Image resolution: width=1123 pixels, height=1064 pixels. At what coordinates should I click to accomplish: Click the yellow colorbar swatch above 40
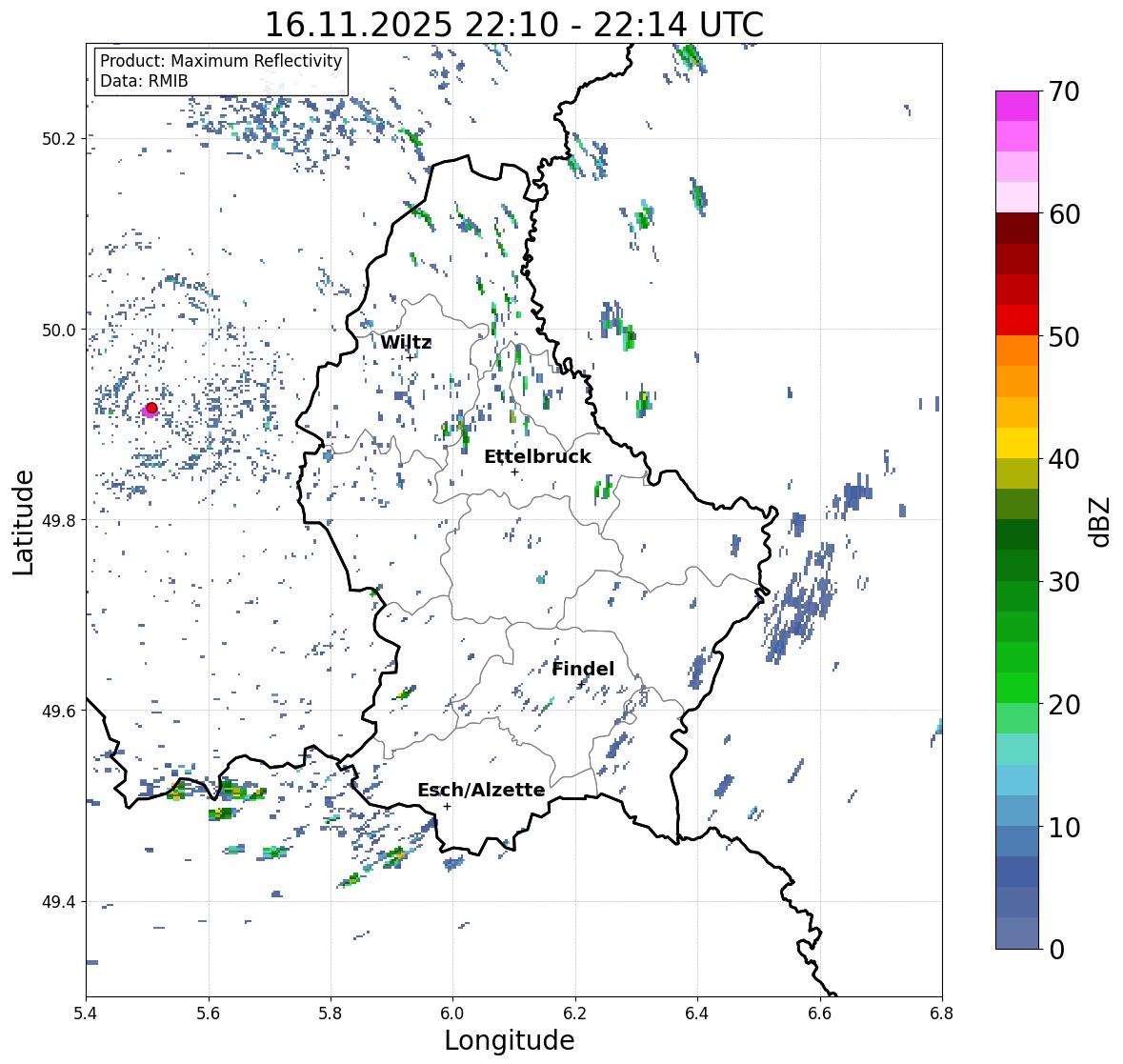(x=1017, y=443)
